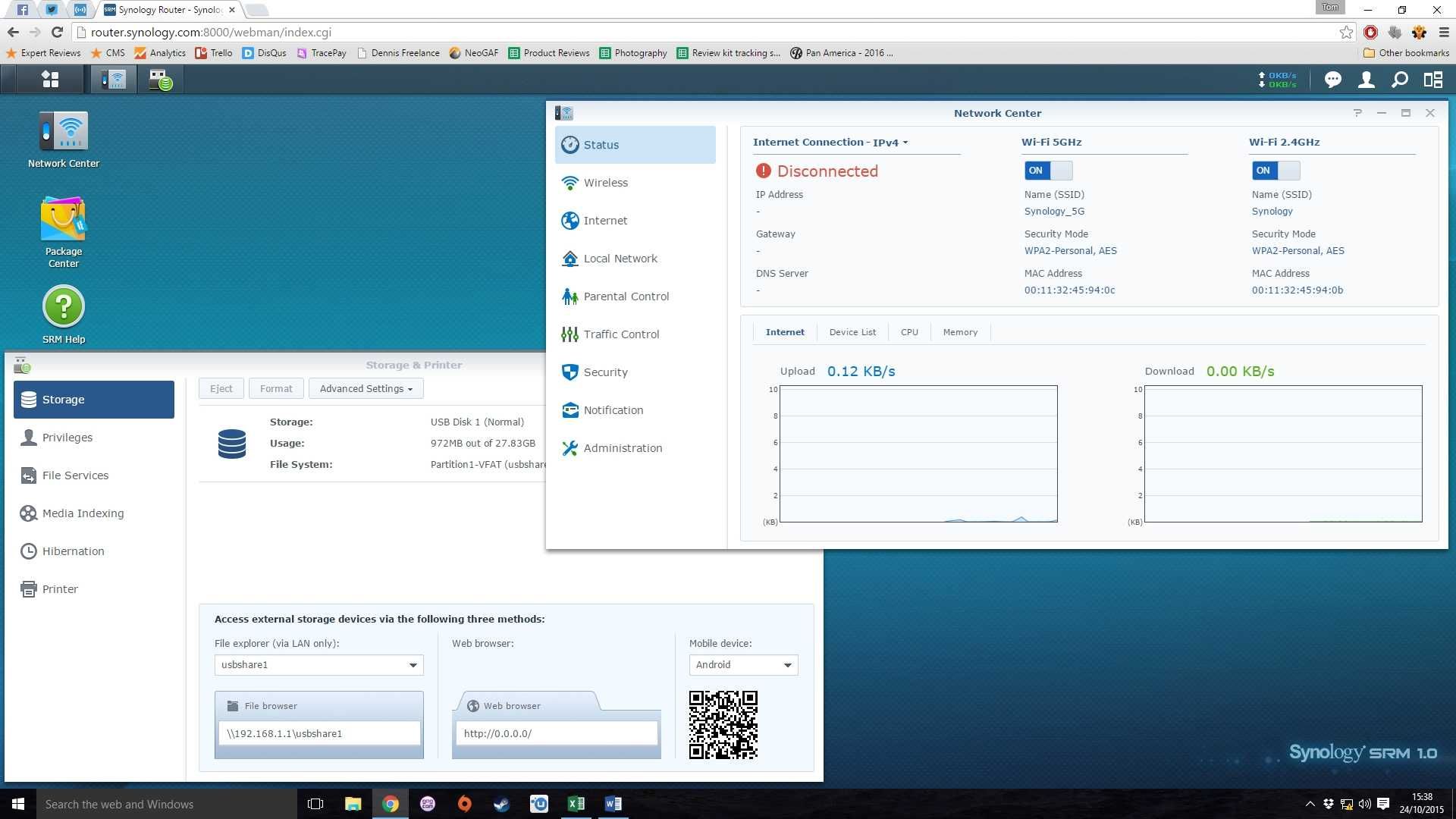Screen dimensions: 1456x819
Task: Open the usbshare1 file explorer dropdown
Action: tap(318, 665)
